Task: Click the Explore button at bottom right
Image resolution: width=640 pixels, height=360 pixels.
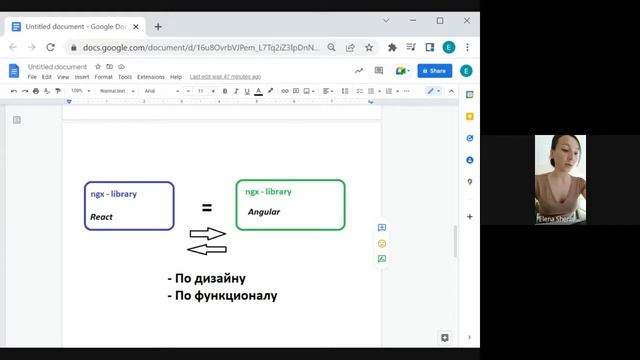Action: point(445,338)
